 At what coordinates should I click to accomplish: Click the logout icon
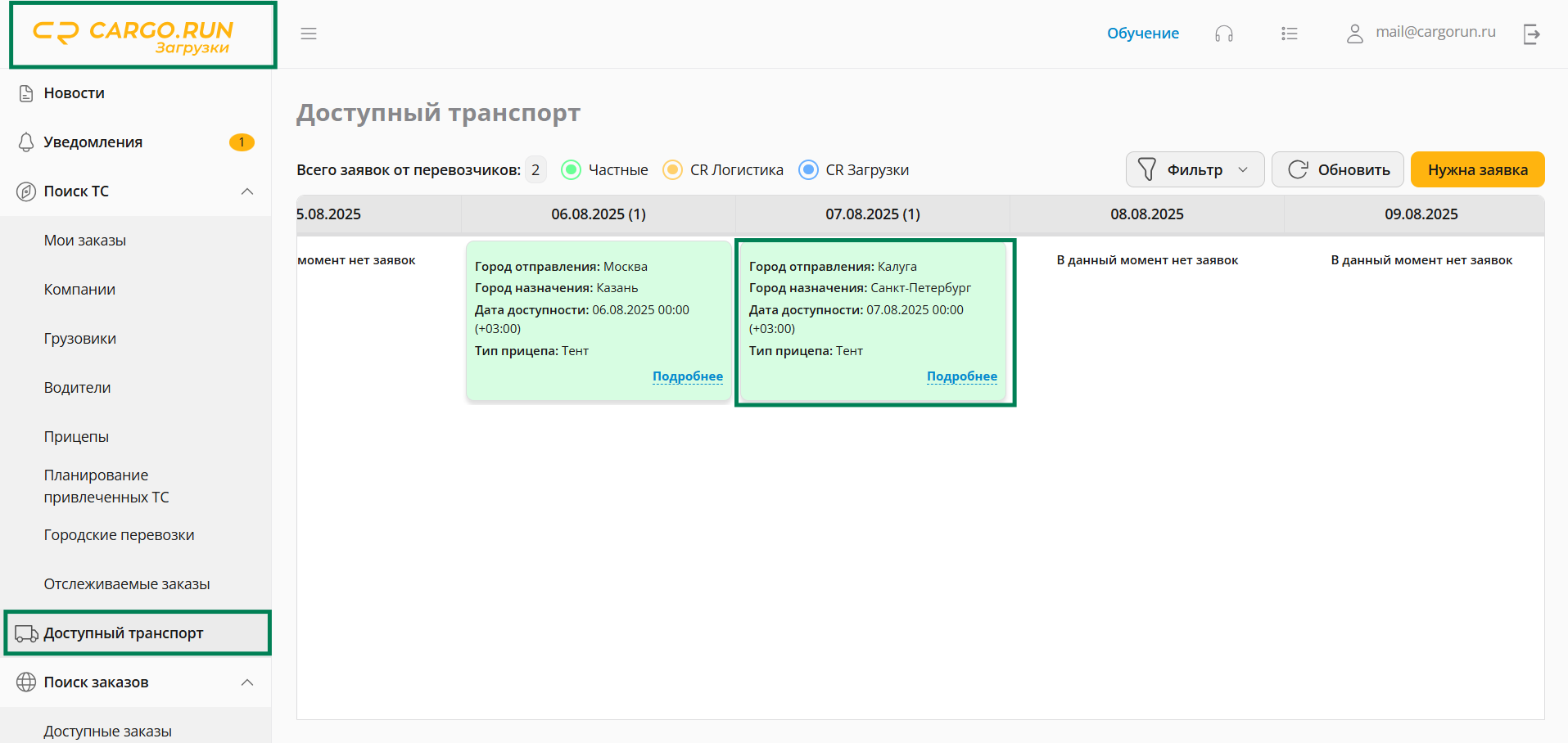[x=1531, y=34]
